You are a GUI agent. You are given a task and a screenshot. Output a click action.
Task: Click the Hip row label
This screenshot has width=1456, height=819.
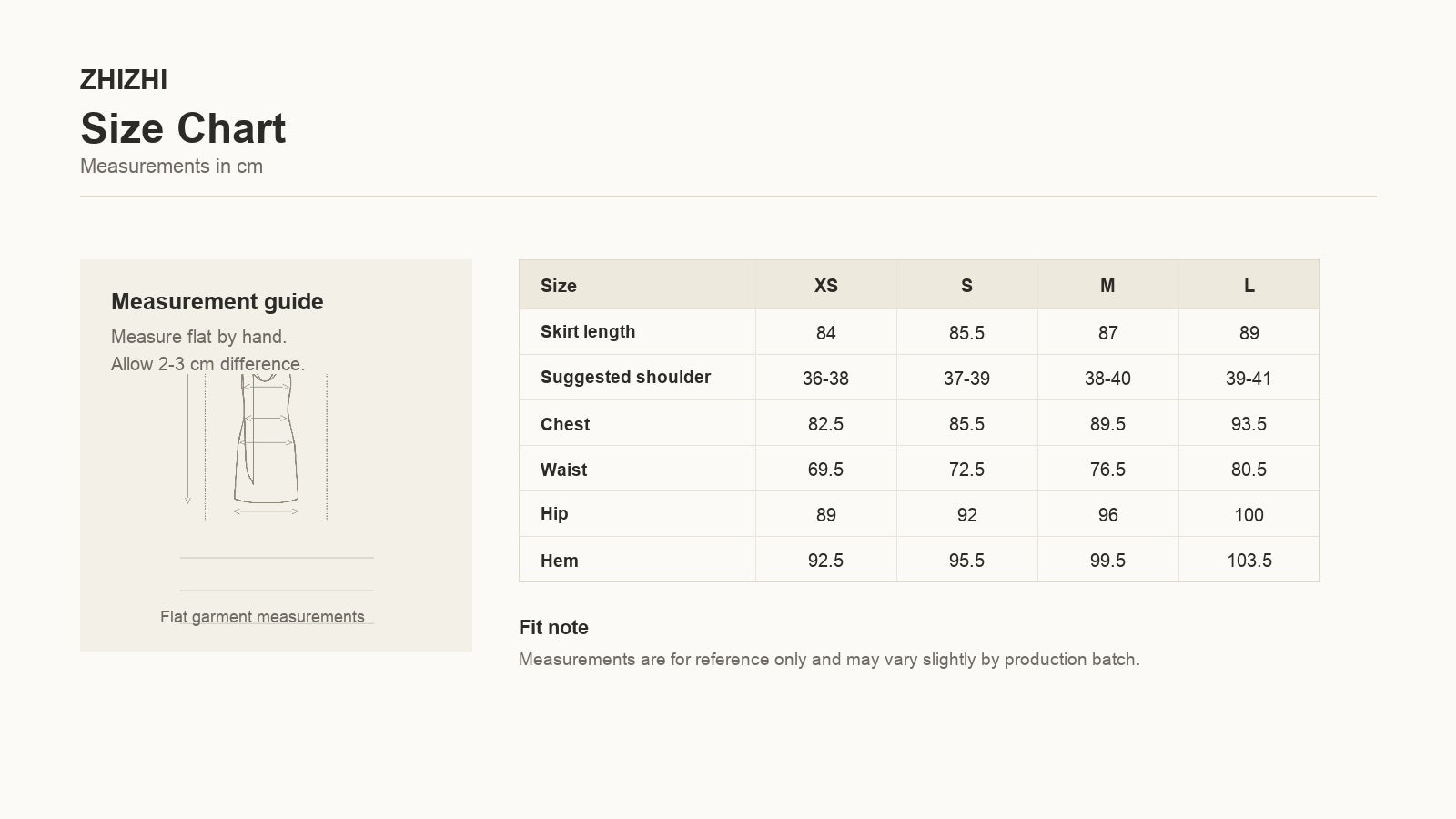click(x=554, y=514)
